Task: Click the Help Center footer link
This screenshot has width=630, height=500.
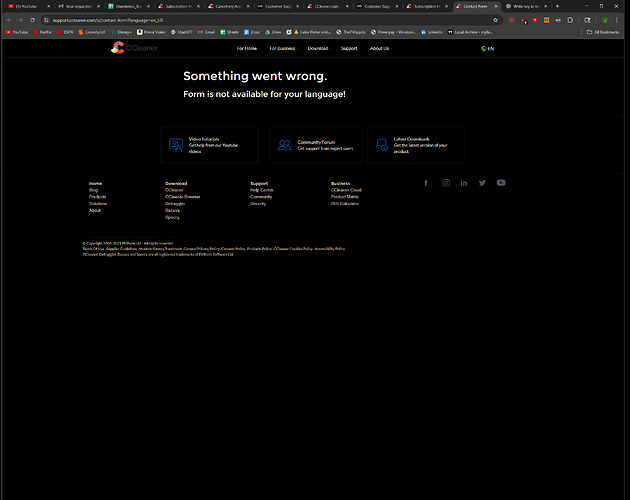Action: click(x=261, y=190)
